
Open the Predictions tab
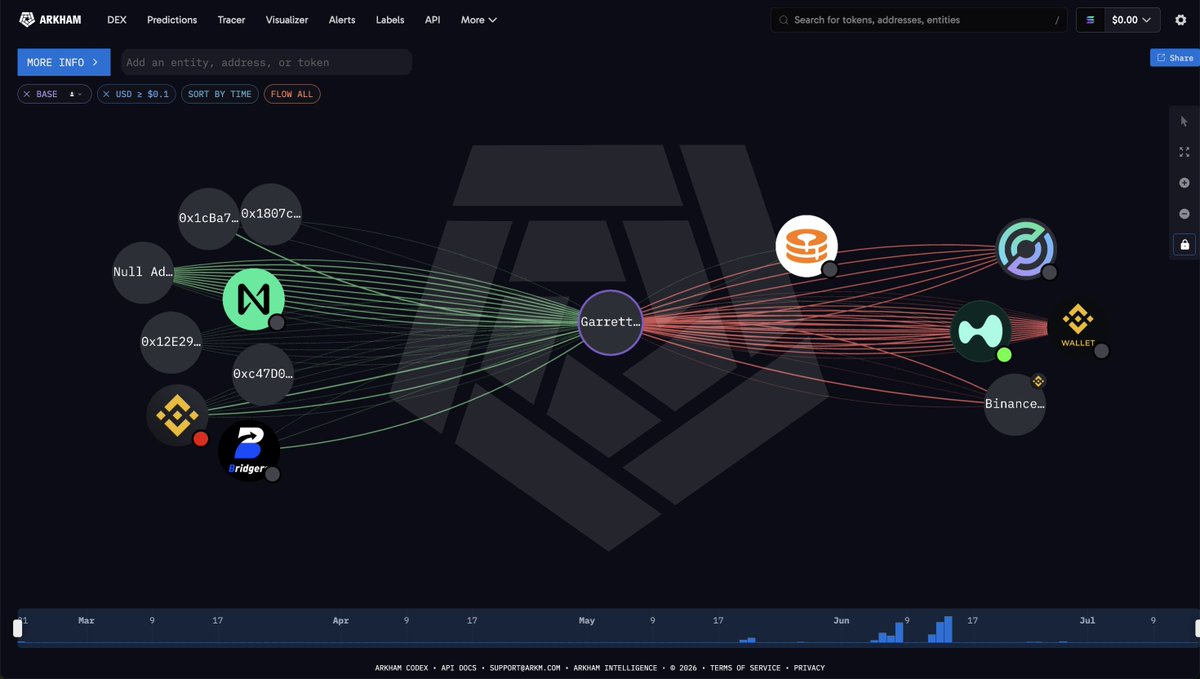[x=172, y=20]
